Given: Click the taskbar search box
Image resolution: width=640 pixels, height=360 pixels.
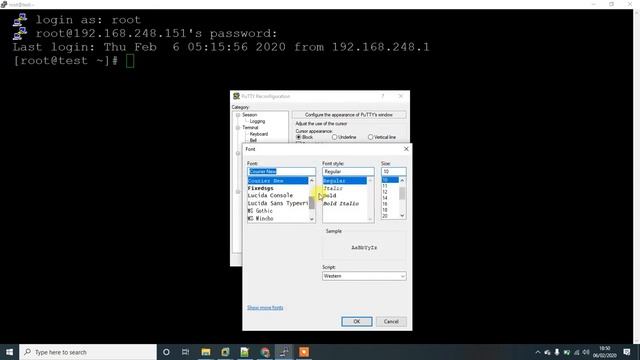Looking at the screenshot, I should pos(88,352).
